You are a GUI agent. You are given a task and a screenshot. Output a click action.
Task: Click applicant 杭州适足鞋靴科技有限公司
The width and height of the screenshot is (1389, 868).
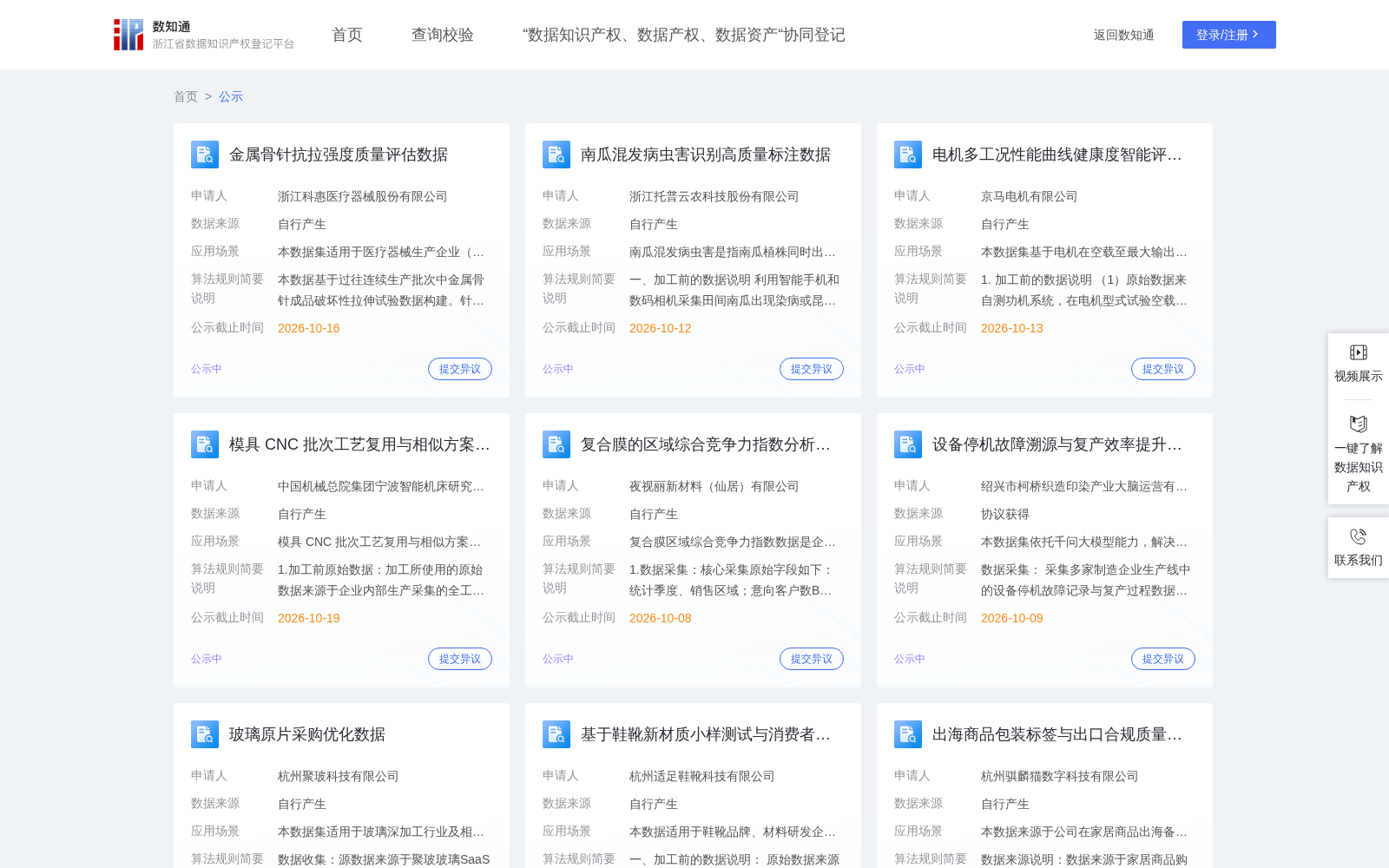pyautogui.click(x=702, y=776)
